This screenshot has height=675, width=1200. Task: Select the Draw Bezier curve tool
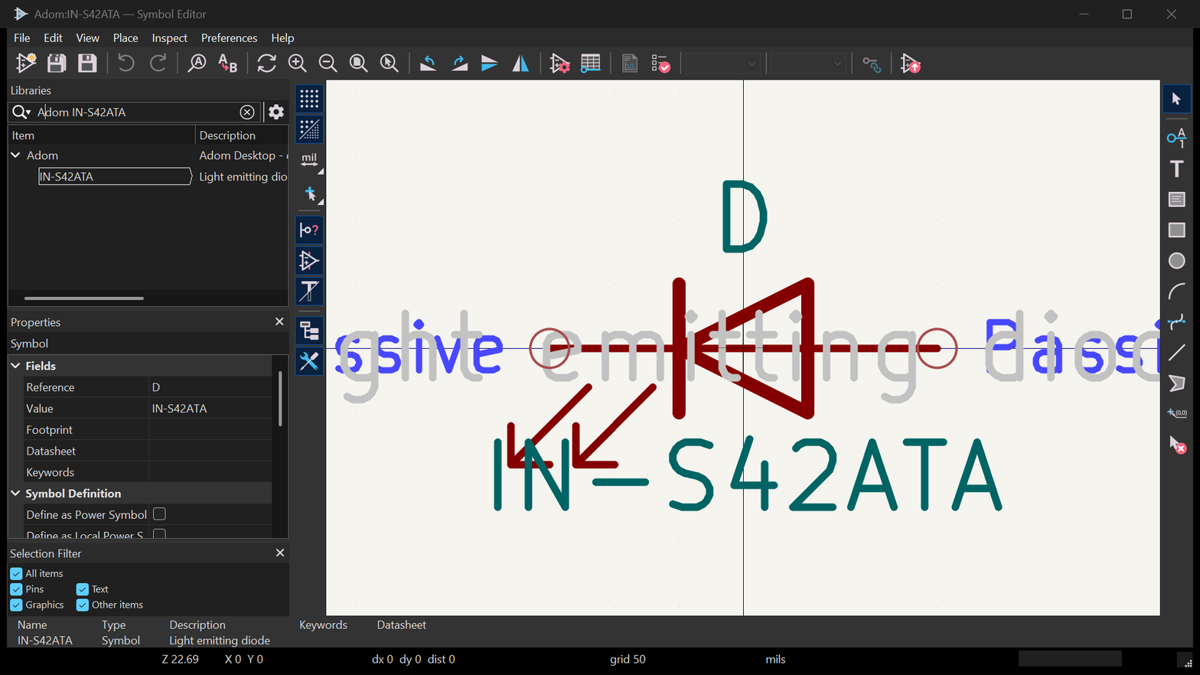point(1177,322)
